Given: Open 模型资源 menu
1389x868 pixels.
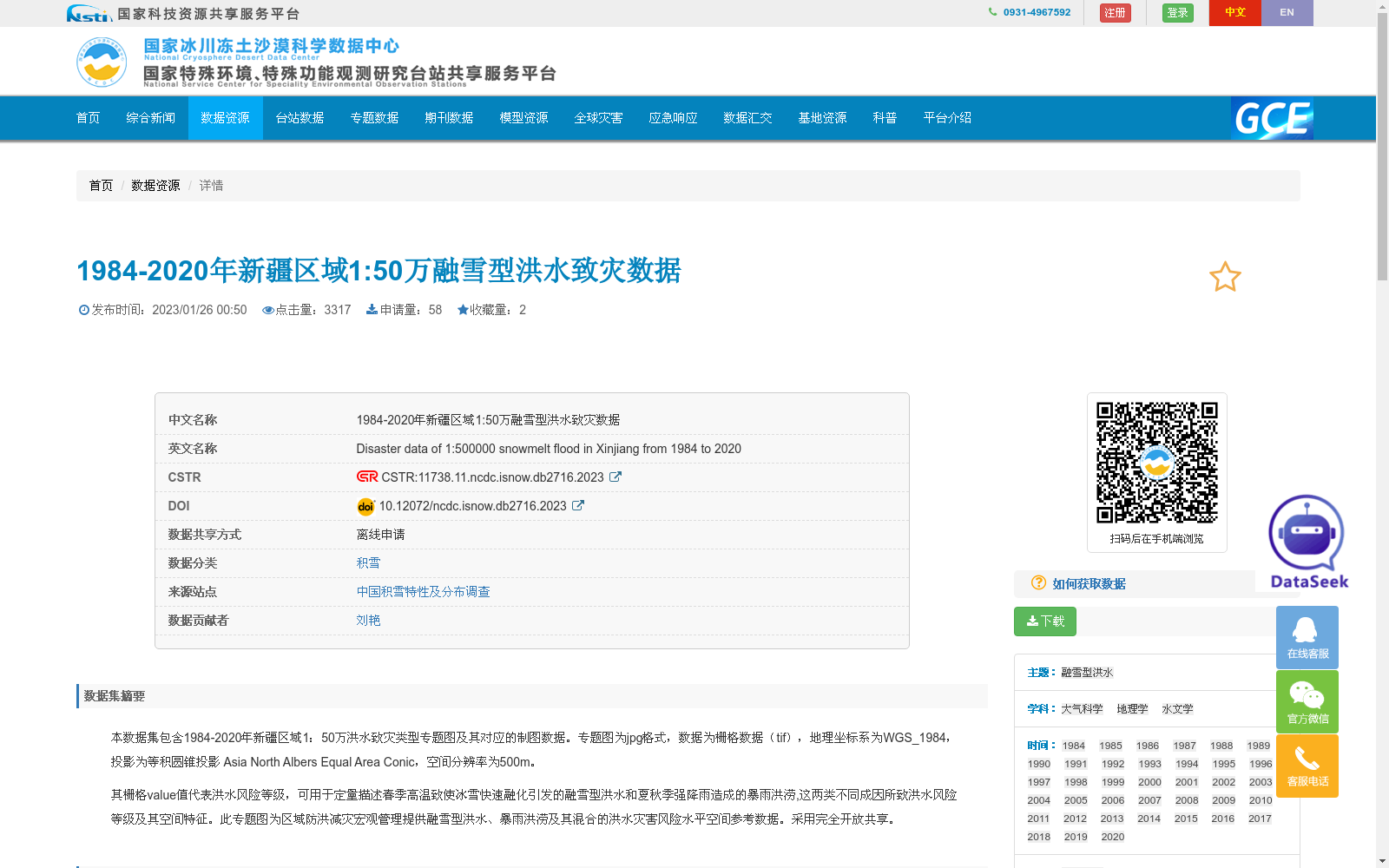Looking at the screenshot, I should (x=524, y=118).
